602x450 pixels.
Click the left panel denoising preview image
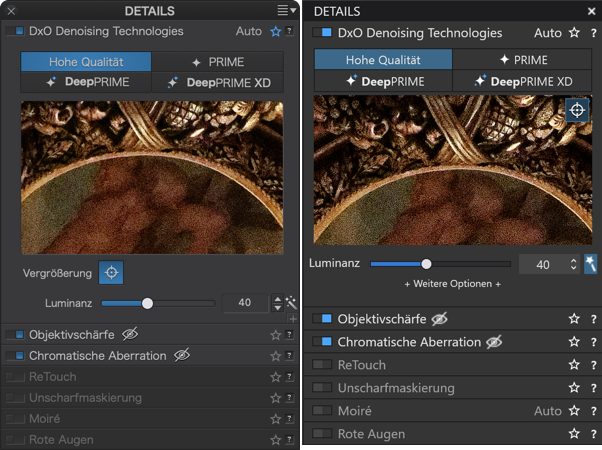click(152, 177)
